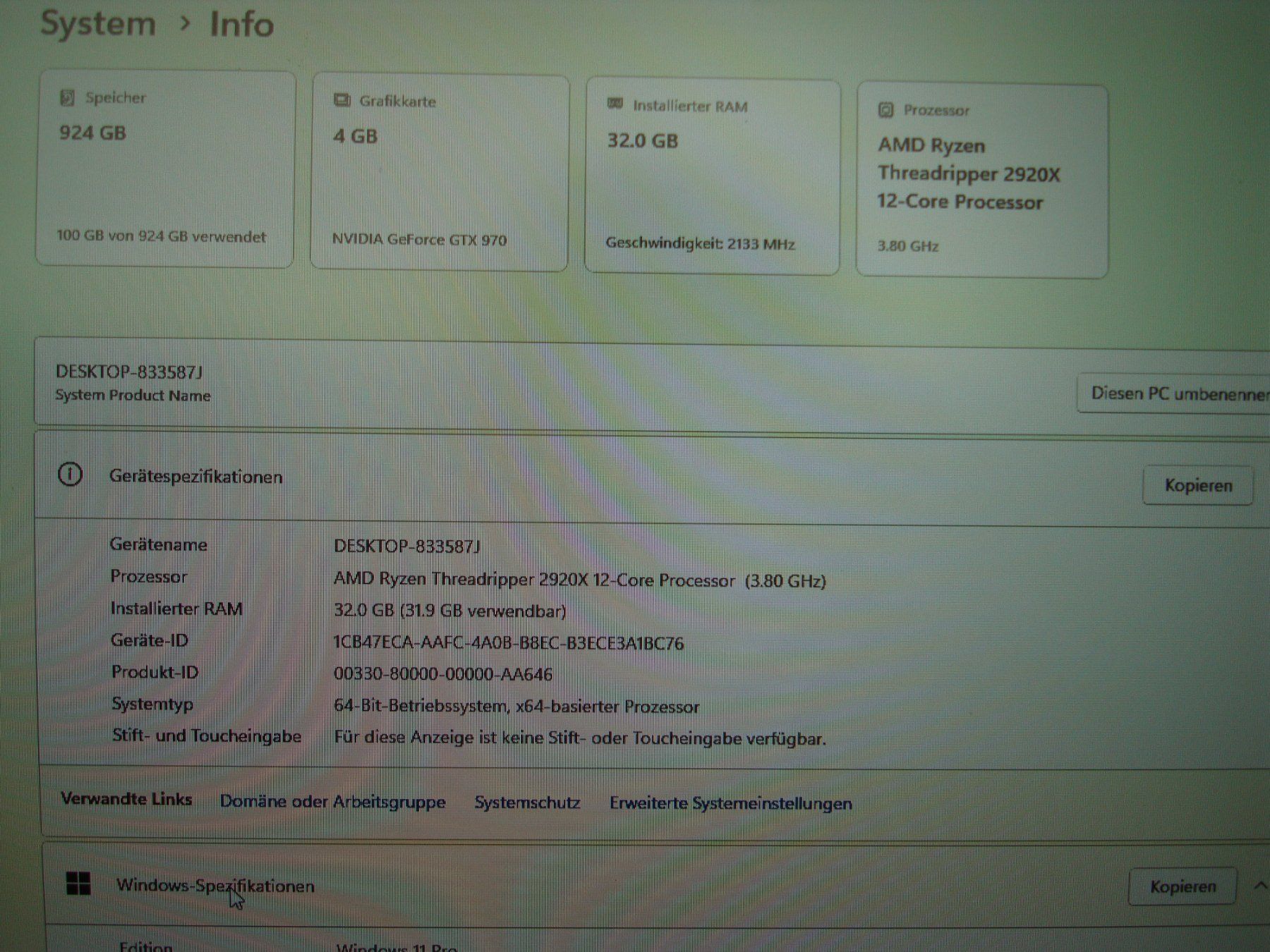Click the Edition label
The height and width of the screenshot is (952, 1270).
(x=146, y=946)
